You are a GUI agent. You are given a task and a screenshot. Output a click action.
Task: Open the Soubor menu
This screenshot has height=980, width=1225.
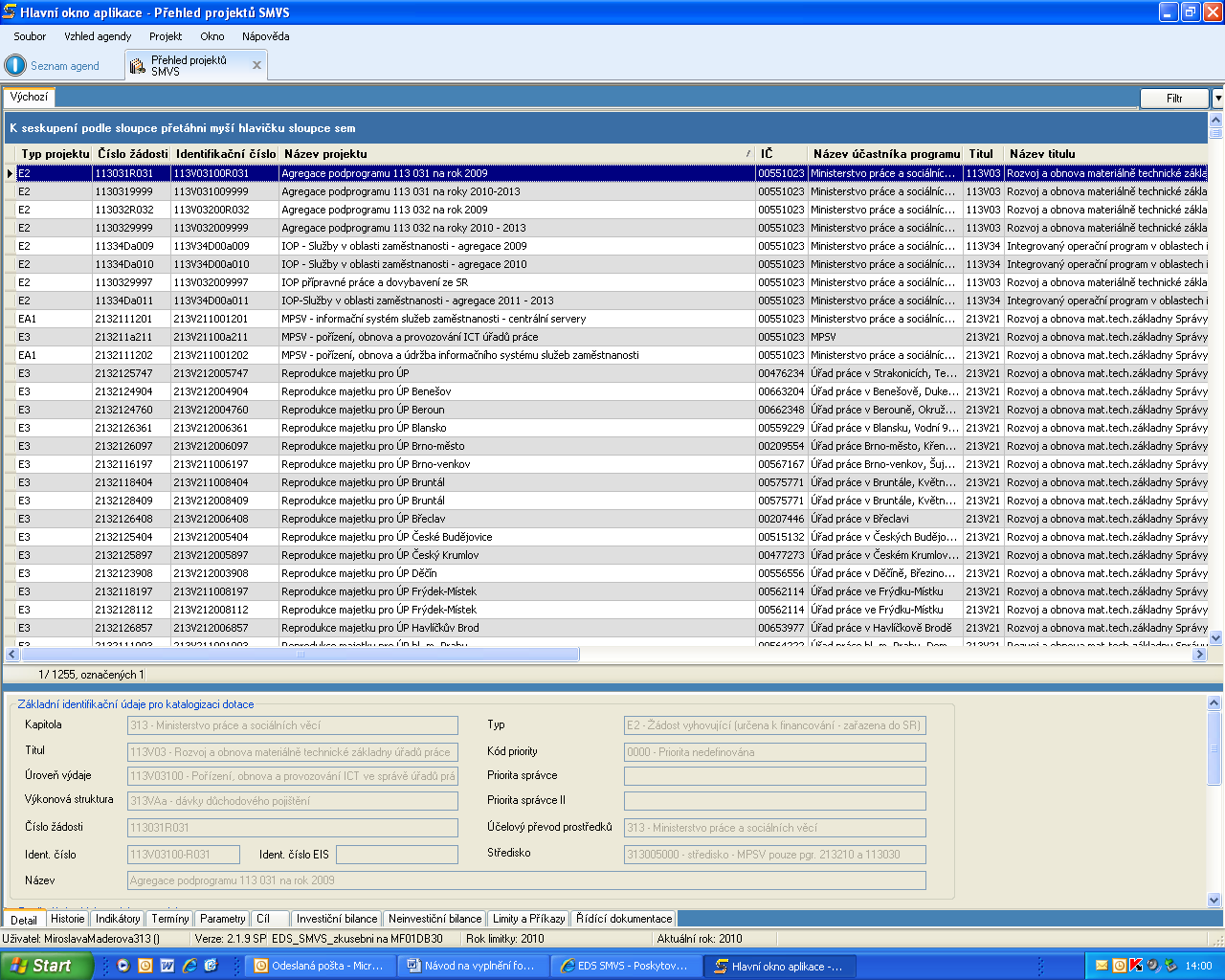[x=30, y=36]
